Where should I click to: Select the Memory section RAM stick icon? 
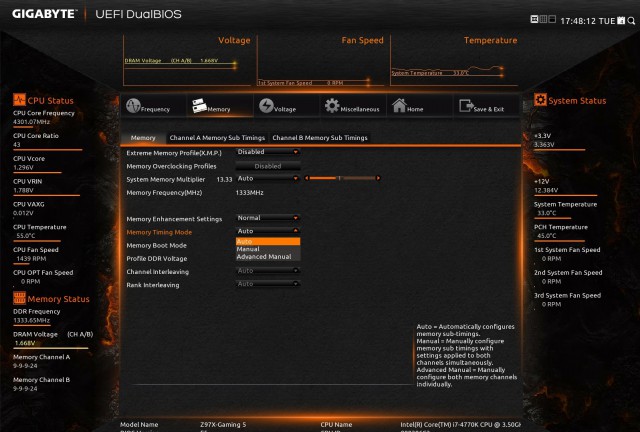tap(199, 105)
